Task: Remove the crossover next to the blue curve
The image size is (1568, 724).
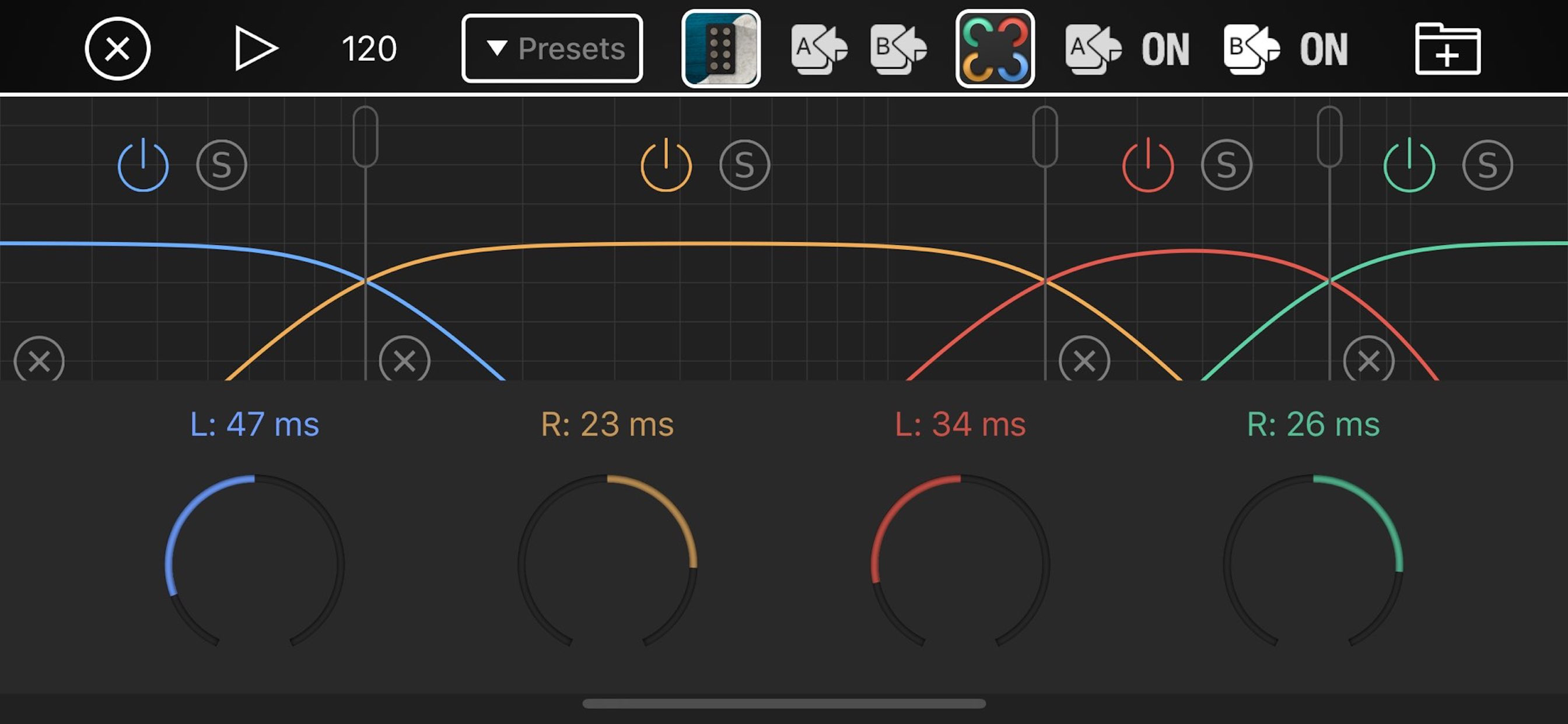Action: point(404,361)
